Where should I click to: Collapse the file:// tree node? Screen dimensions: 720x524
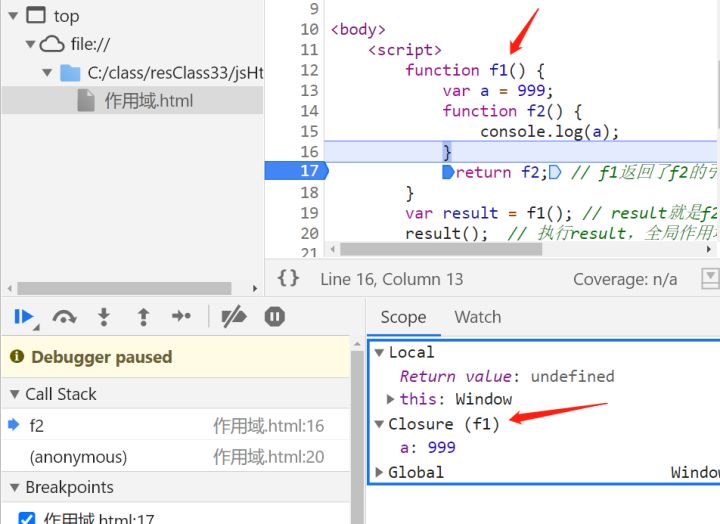tap(30, 45)
